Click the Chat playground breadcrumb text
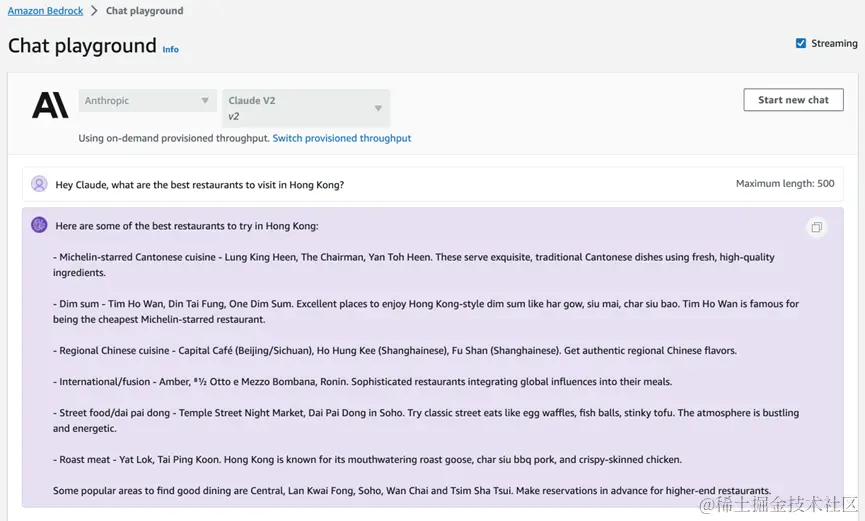 145,10
